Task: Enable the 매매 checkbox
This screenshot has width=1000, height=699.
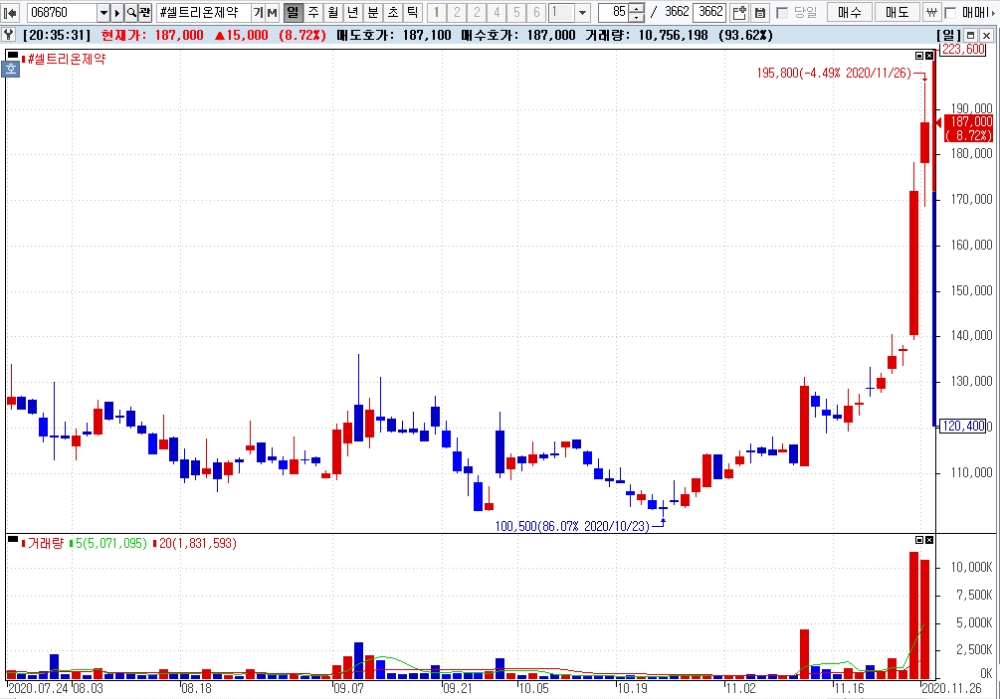Action: (950, 13)
